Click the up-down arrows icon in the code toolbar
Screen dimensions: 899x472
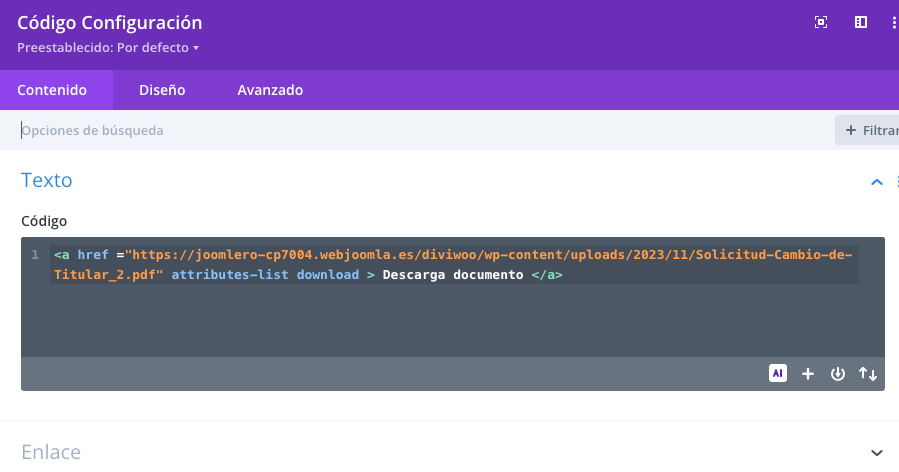pos(867,374)
